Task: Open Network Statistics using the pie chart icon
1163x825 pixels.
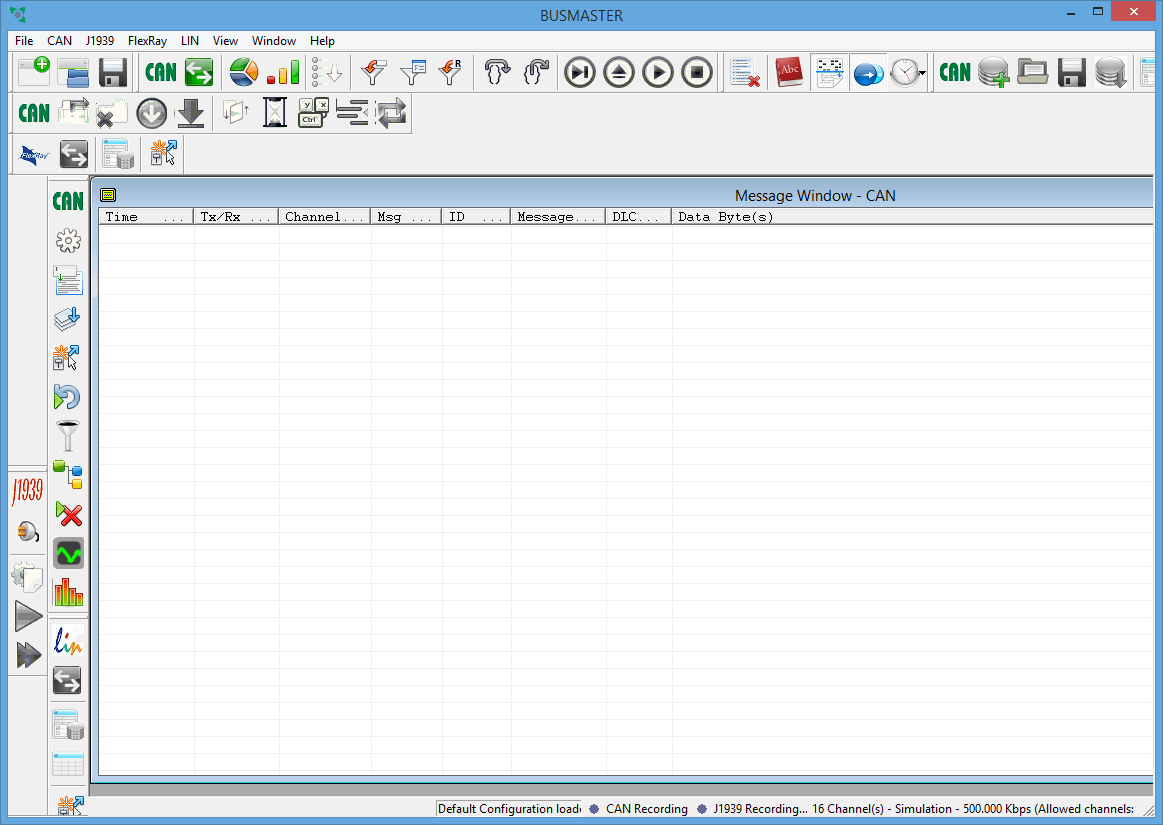Action: (244, 72)
